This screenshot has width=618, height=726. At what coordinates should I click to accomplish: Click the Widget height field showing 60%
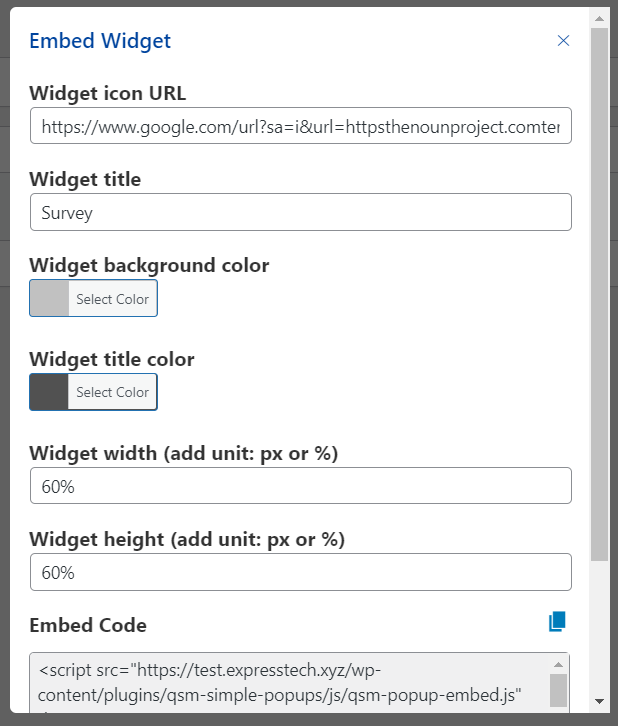click(301, 572)
